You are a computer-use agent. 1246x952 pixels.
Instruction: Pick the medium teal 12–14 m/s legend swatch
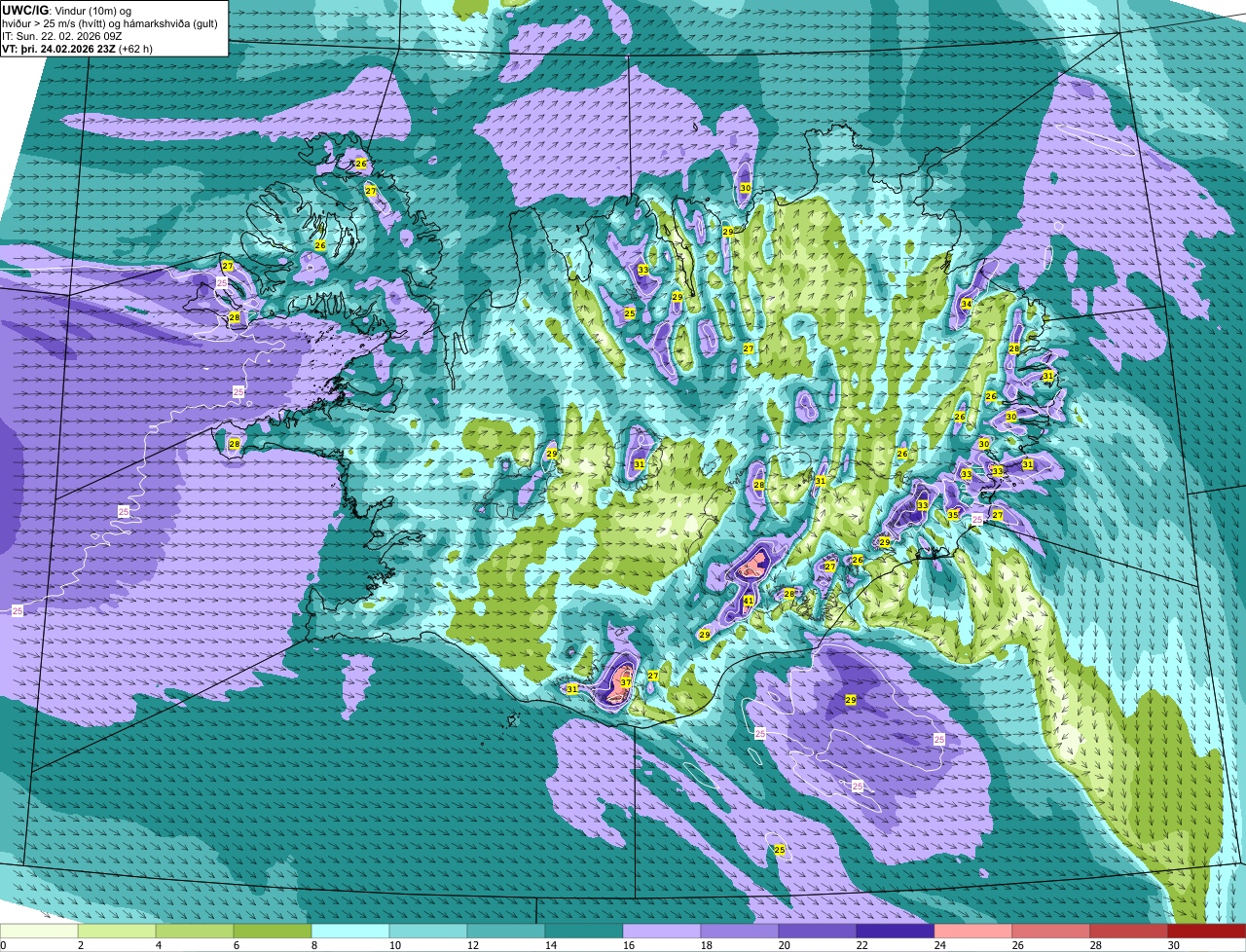[506, 931]
